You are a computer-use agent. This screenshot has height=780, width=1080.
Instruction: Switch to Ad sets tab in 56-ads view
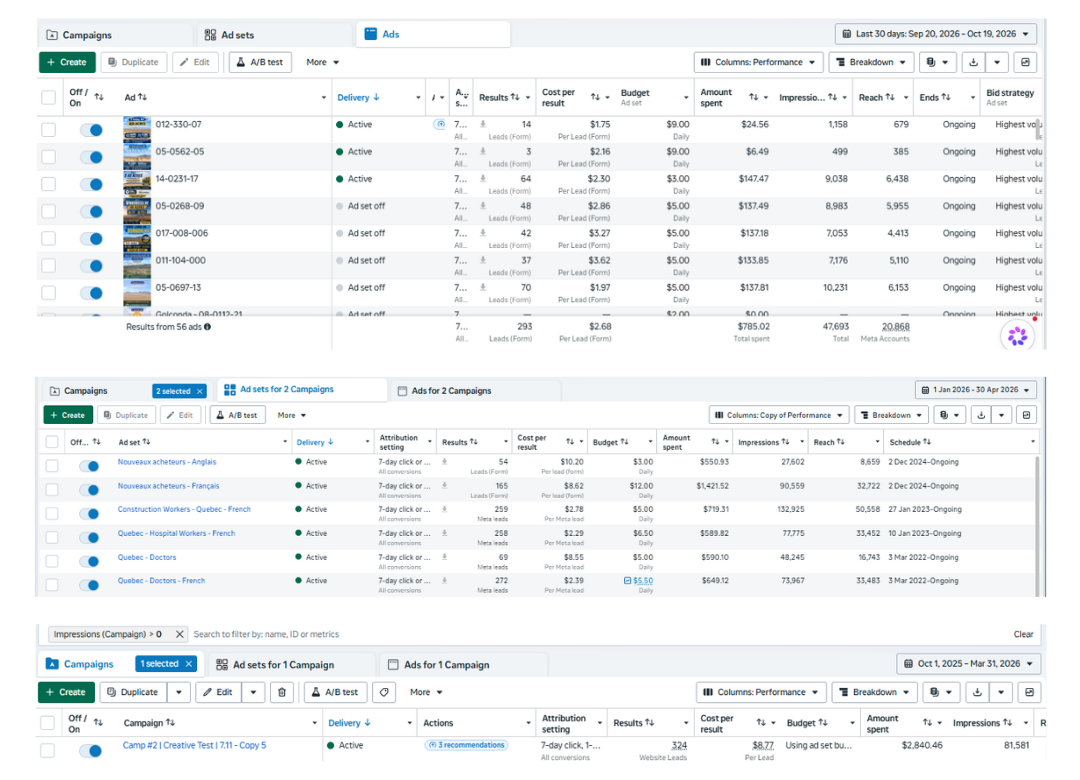click(x=276, y=34)
